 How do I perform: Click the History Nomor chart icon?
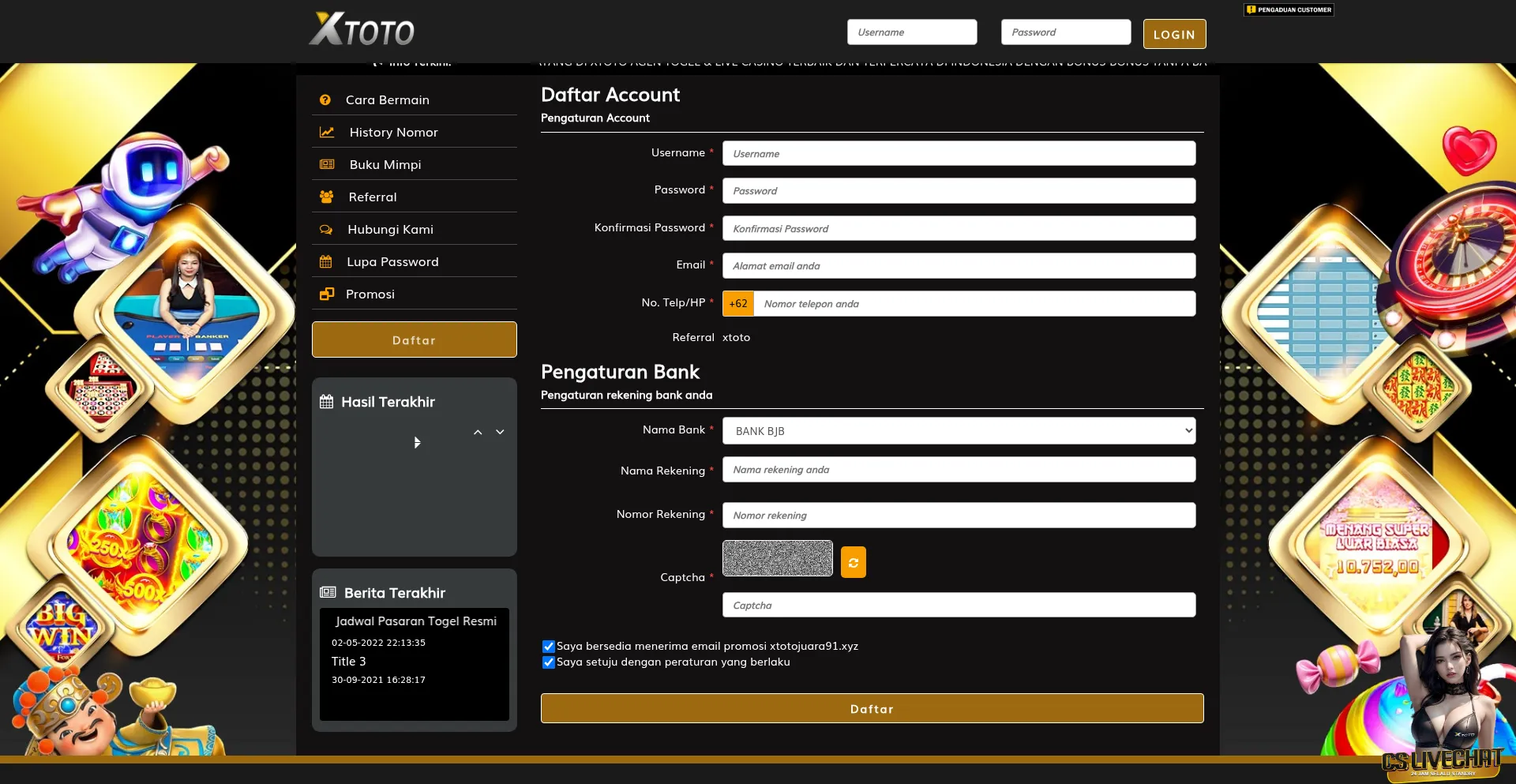[327, 133]
